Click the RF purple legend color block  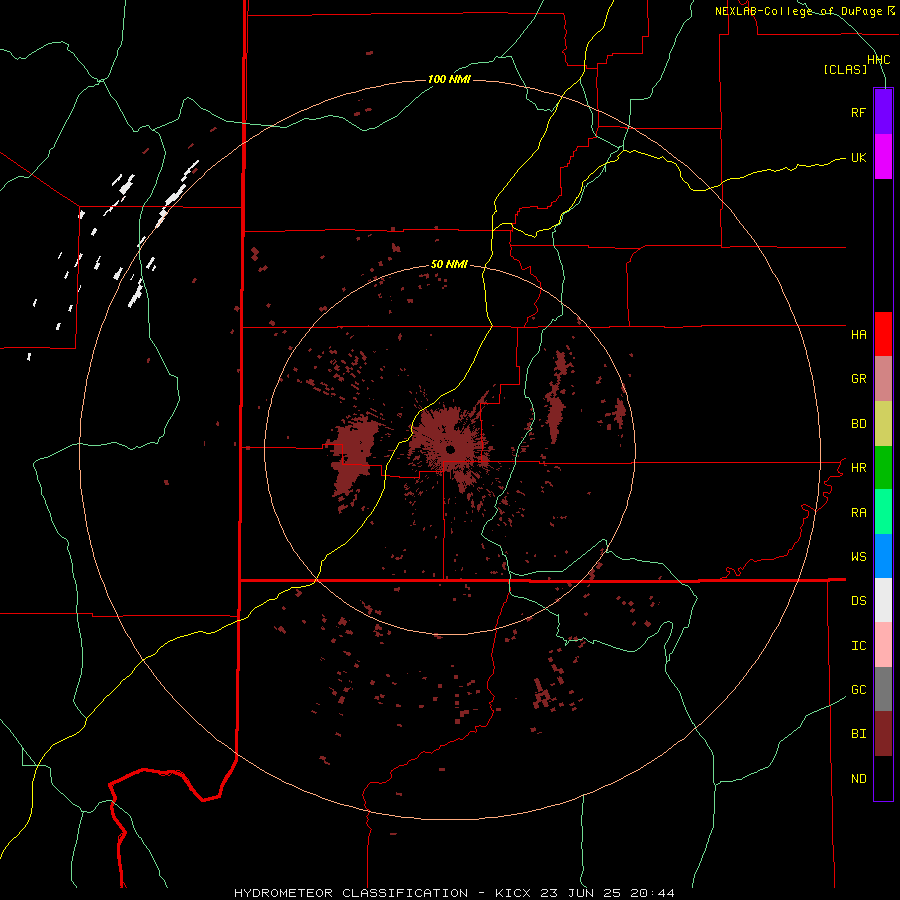[883, 112]
